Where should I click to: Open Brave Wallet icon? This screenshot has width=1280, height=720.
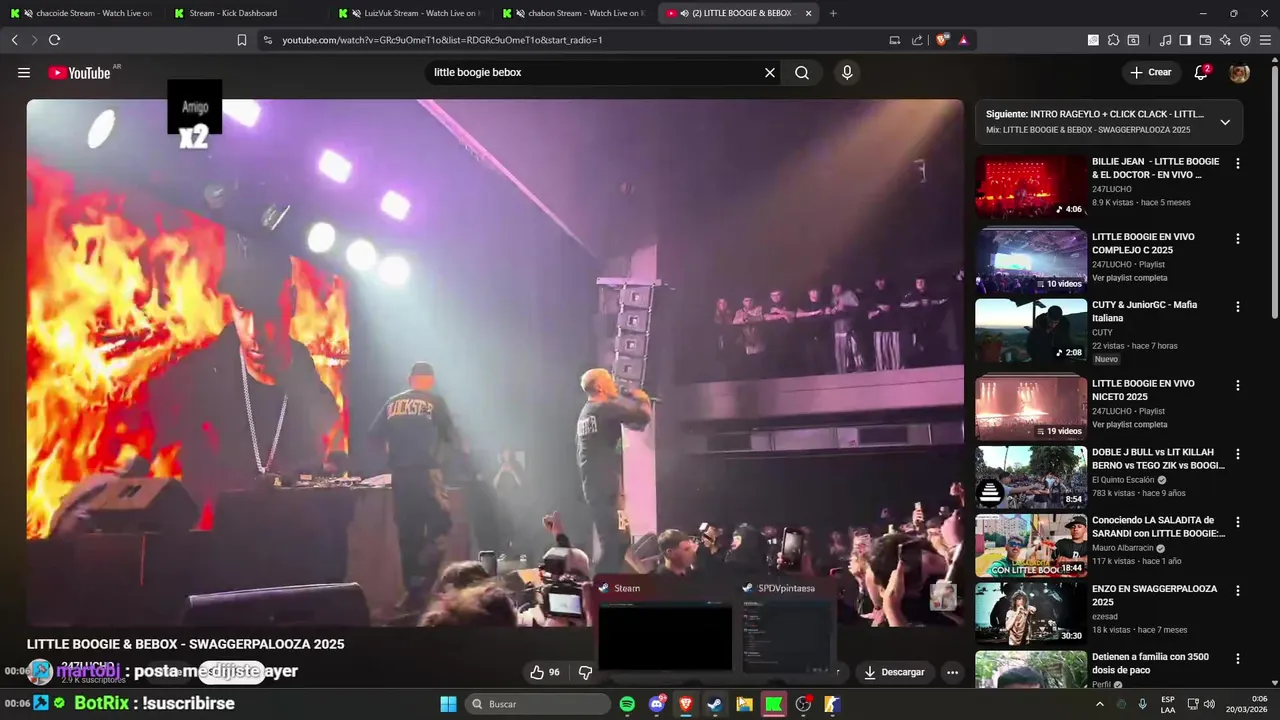pos(1205,40)
